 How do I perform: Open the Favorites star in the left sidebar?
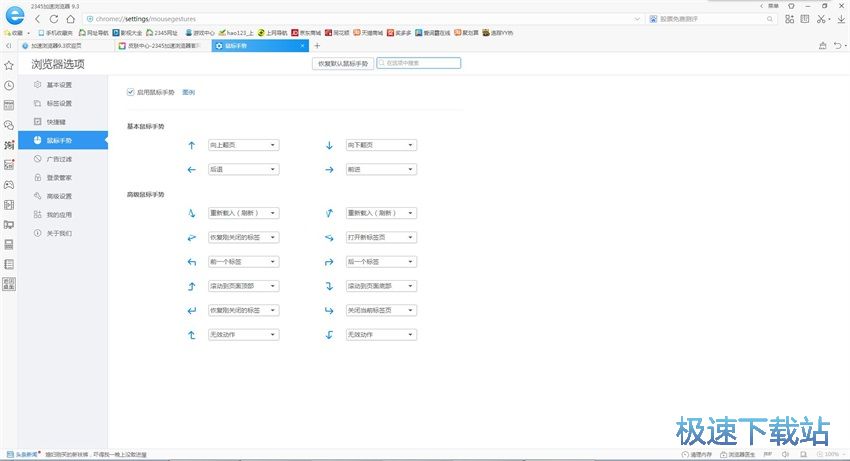(9, 65)
